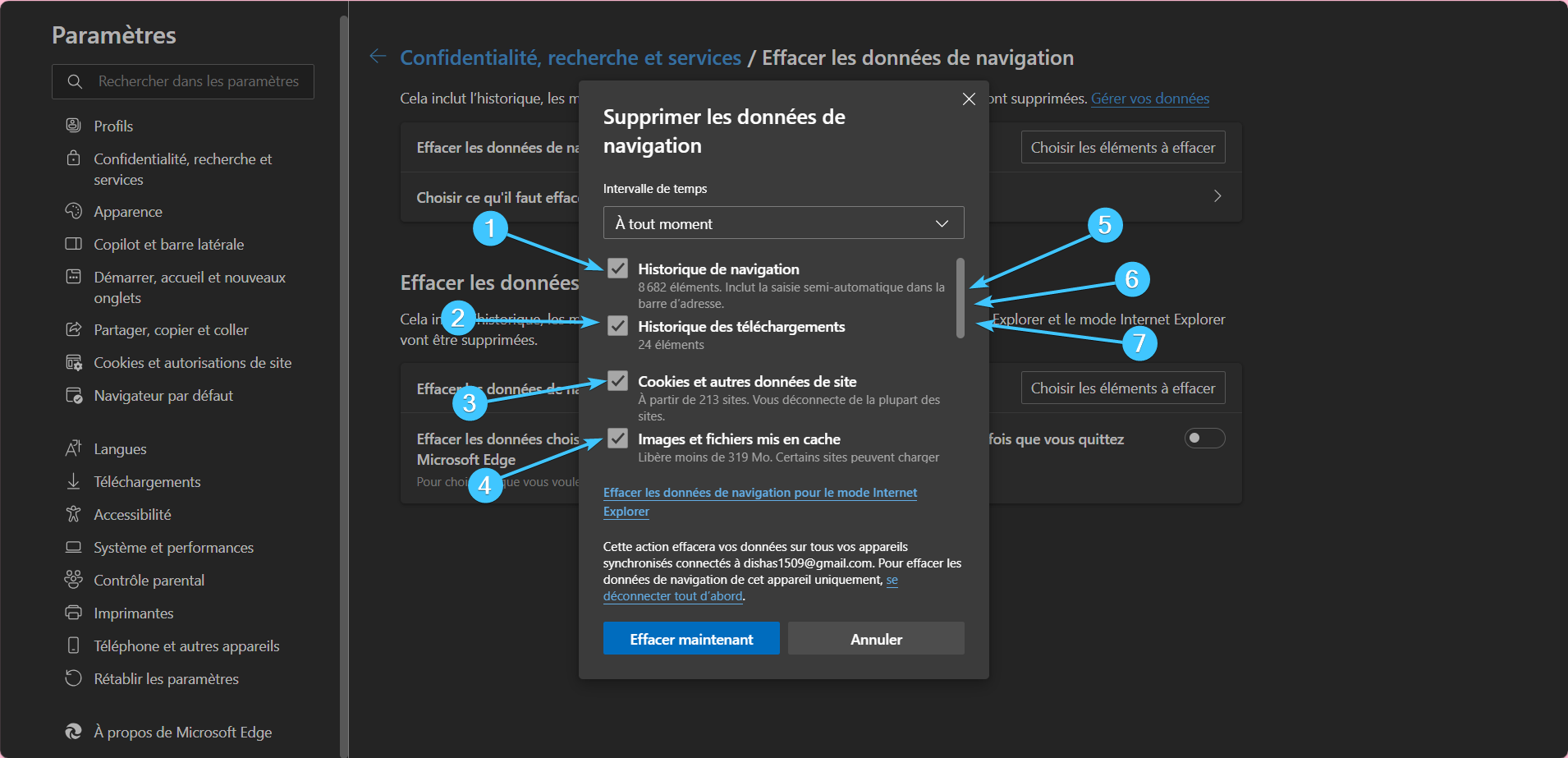
Task: Click Annuler button in dialog
Action: point(876,639)
